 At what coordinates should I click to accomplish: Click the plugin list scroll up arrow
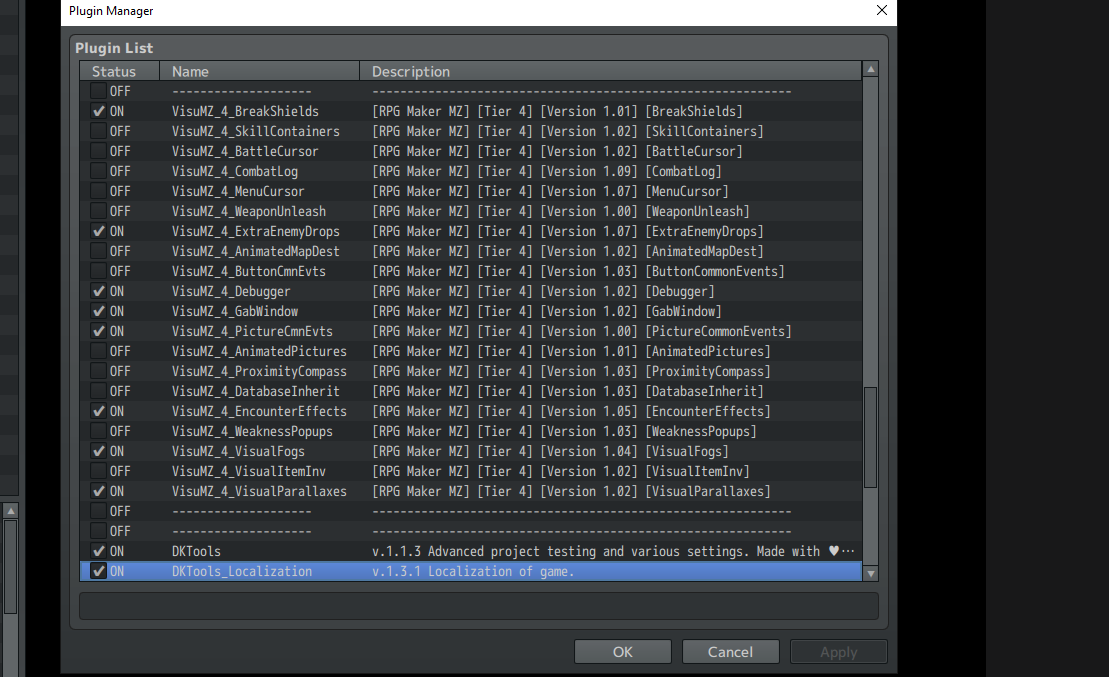[871, 69]
